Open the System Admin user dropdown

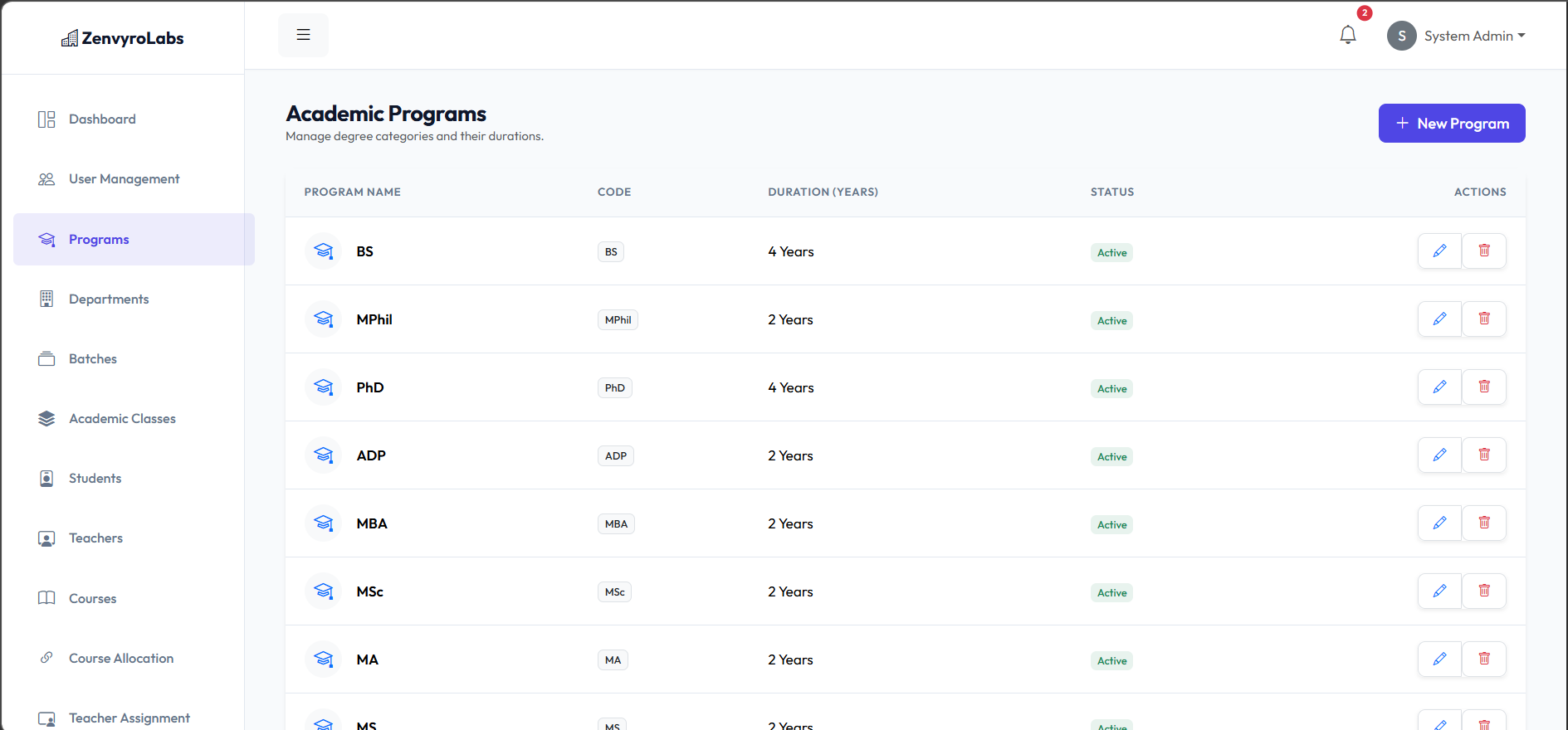pyautogui.click(x=1457, y=36)
